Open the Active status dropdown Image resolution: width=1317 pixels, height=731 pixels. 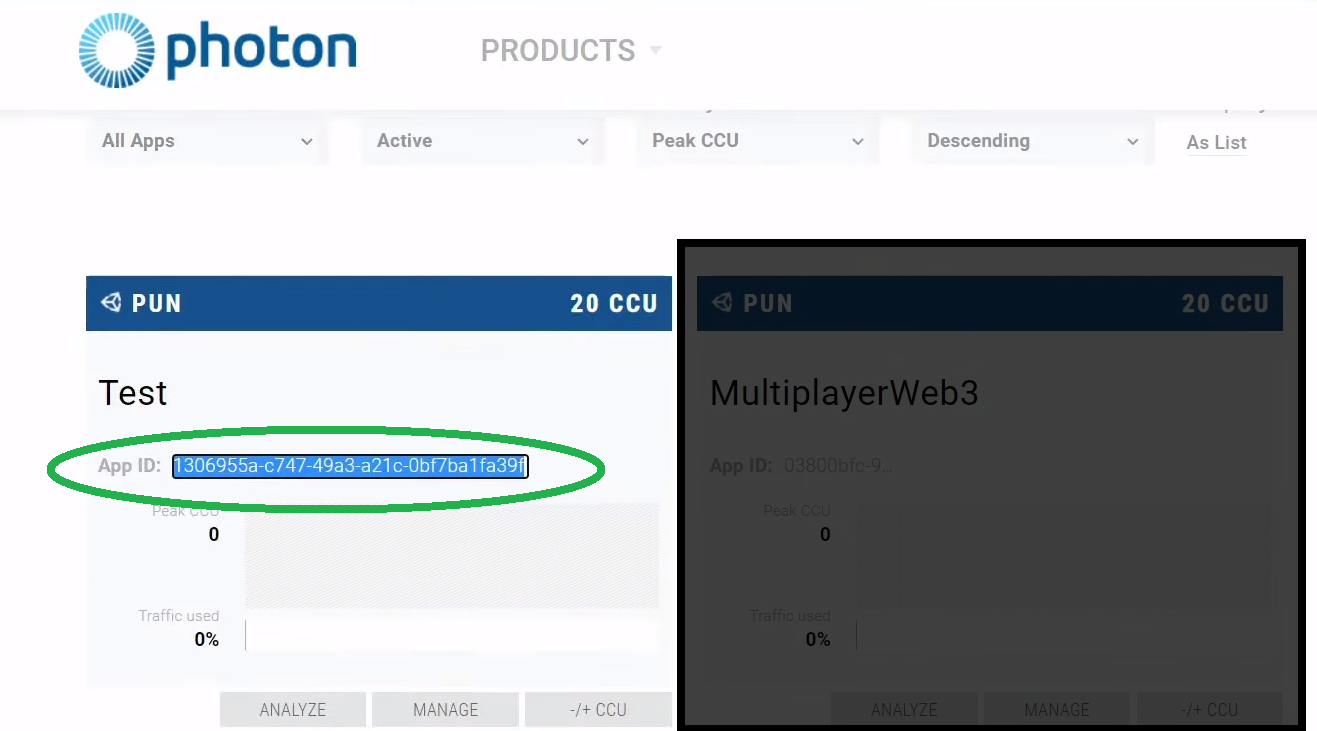click(x=483, y=141)
